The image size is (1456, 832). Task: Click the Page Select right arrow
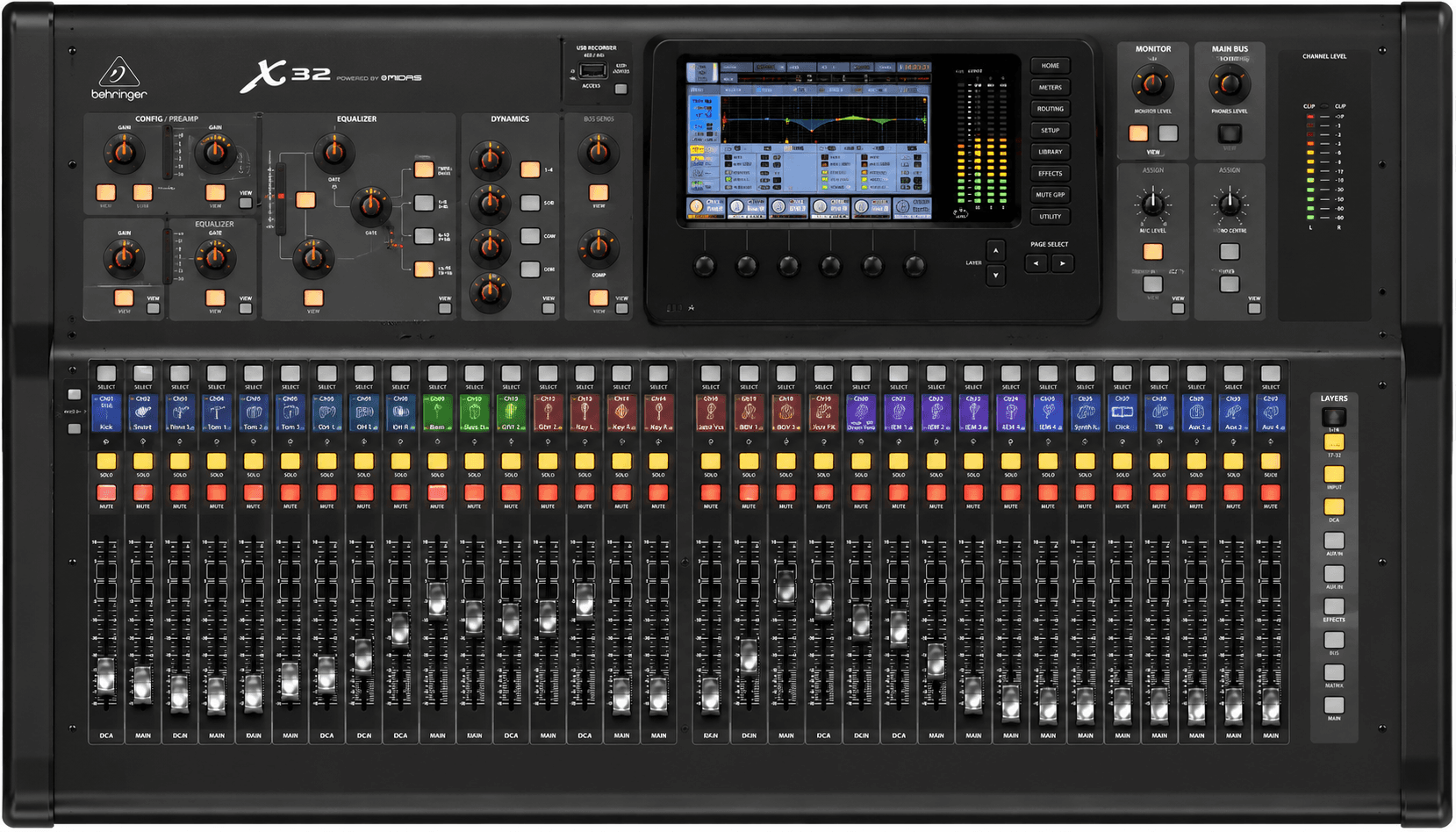click(1063, 263)
